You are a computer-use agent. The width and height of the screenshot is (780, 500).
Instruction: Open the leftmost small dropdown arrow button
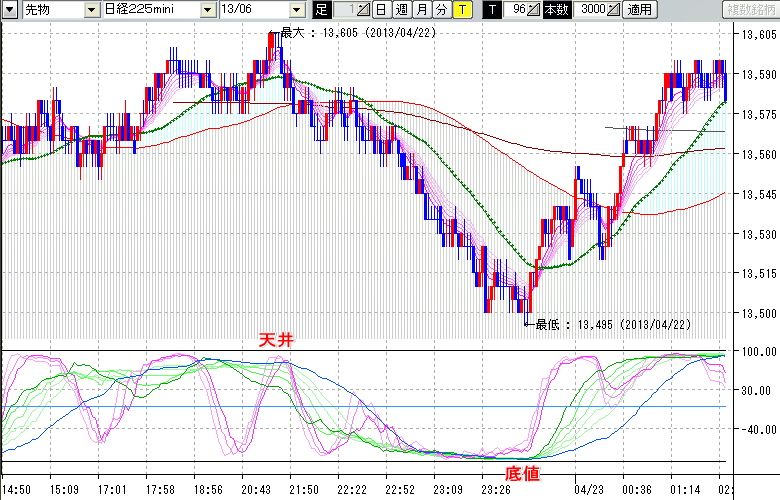(x=10, y=9)
